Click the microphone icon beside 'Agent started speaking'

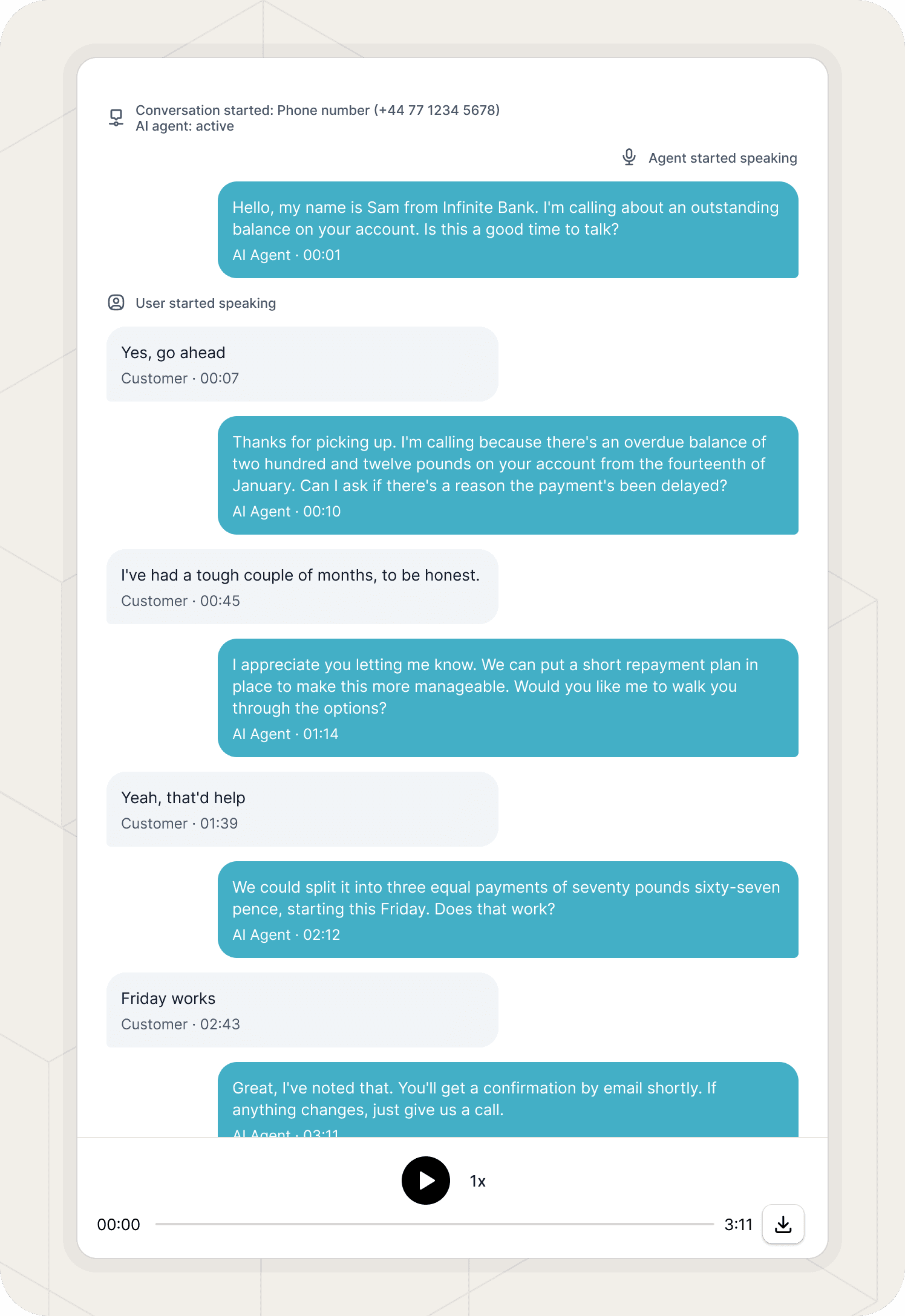(x=629, y=157)
